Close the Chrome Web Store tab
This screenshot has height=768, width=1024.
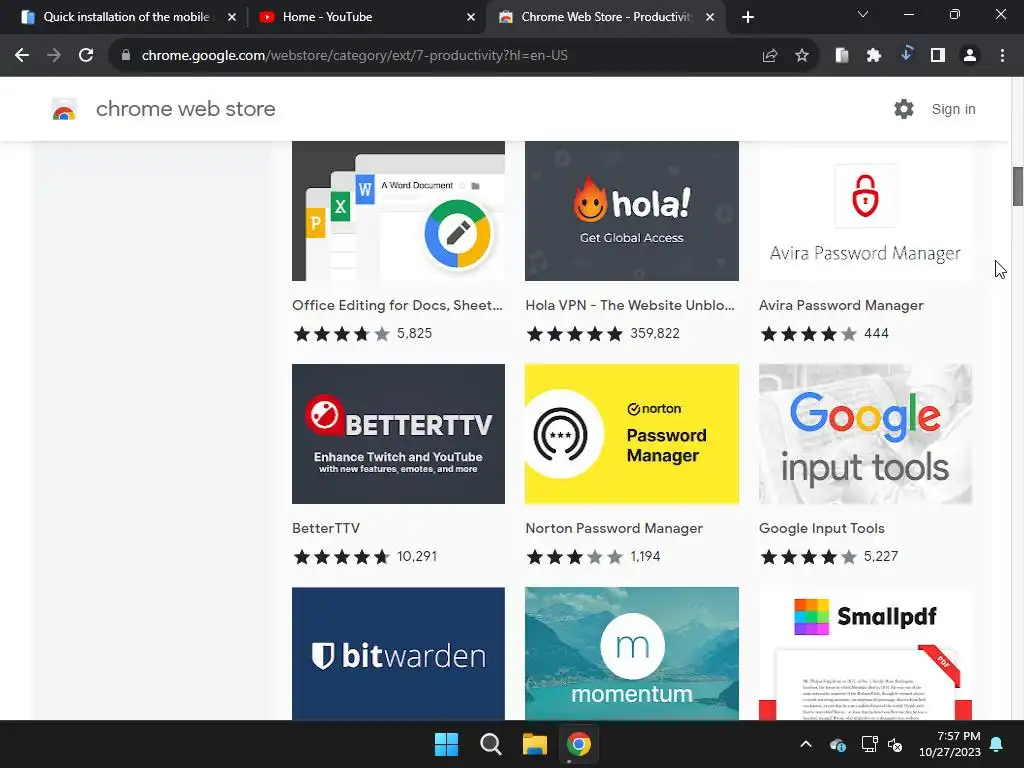click(x=710, y=17)
